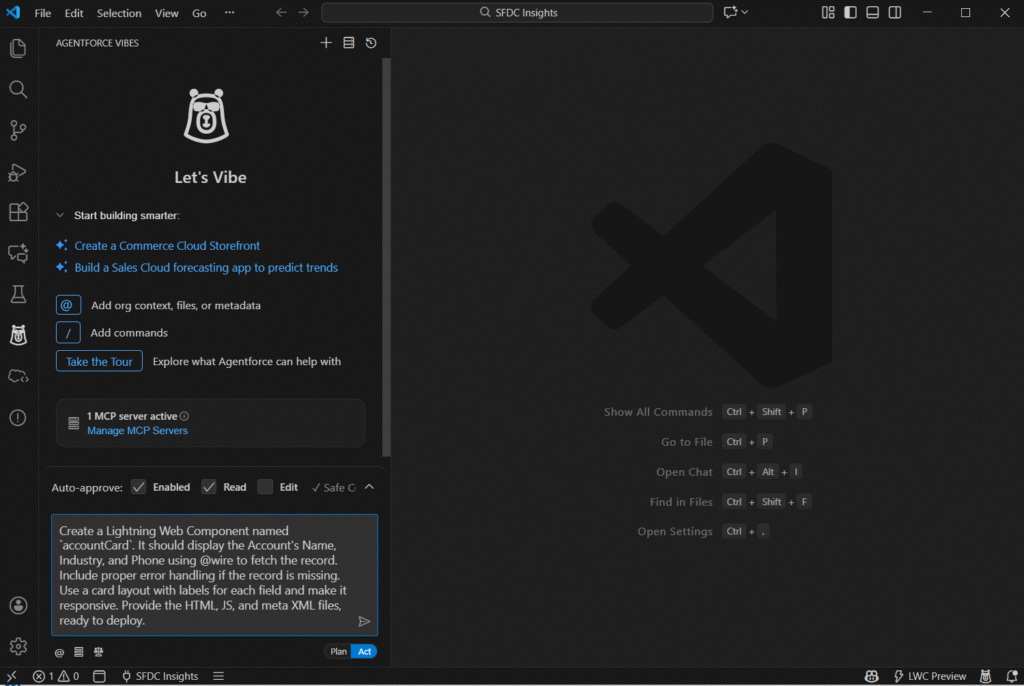This screenshot has width=1024, height=686.
Task: Expand auto-approve settings chevron
Action: pos(369,487)
